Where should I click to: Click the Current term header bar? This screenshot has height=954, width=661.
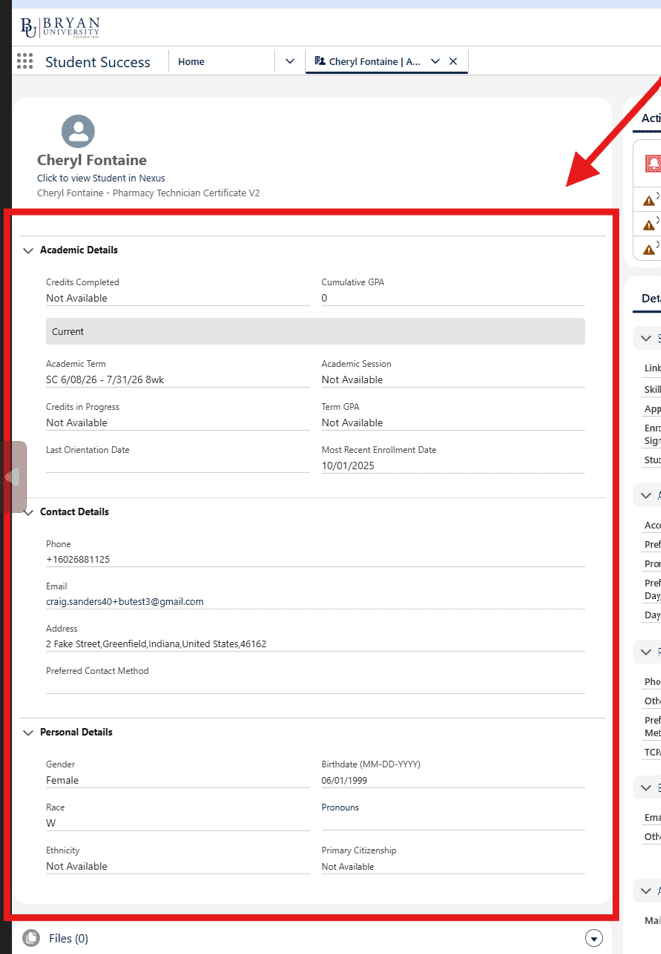click(315, 332)
